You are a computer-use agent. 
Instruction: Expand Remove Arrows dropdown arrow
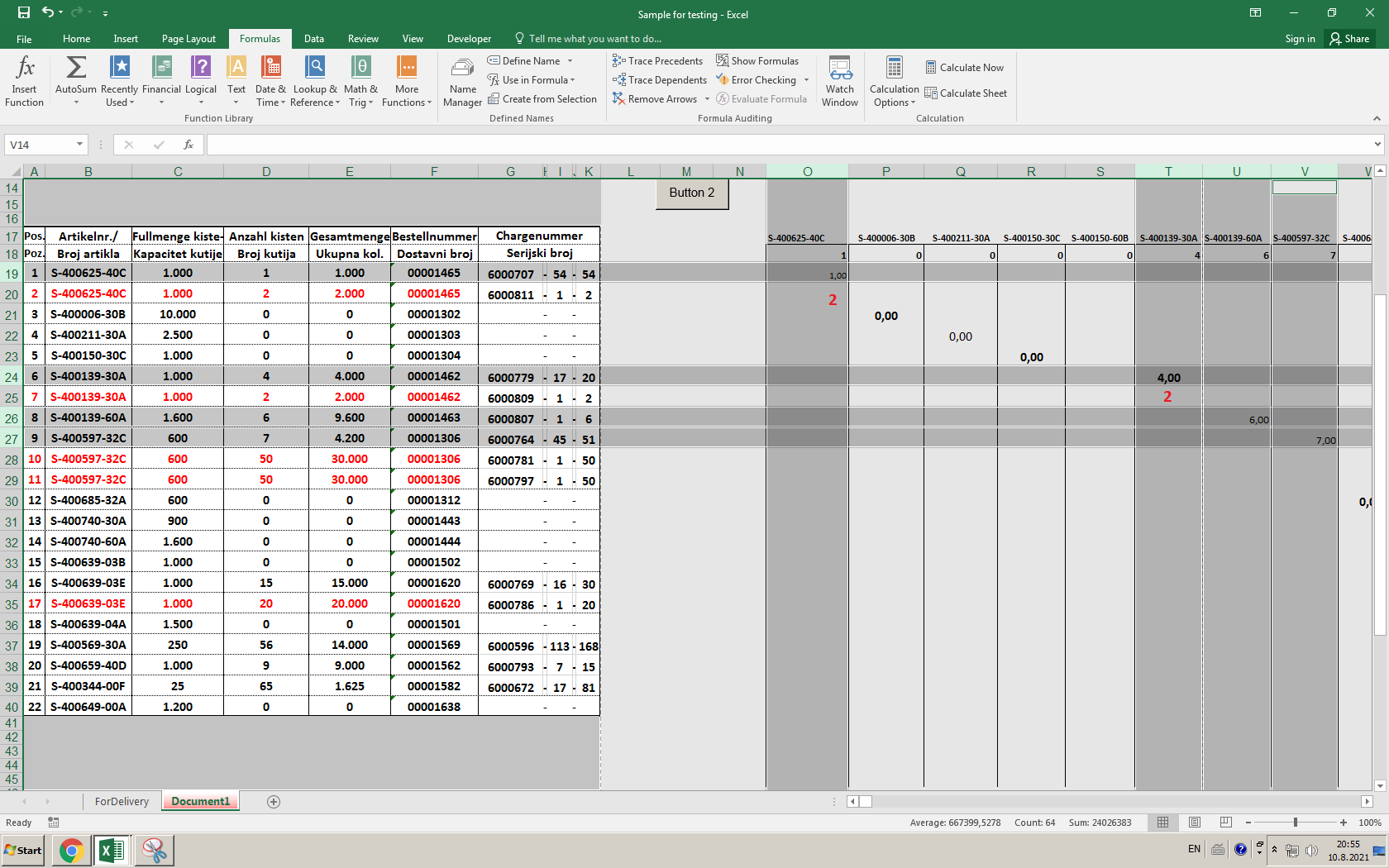707,99
